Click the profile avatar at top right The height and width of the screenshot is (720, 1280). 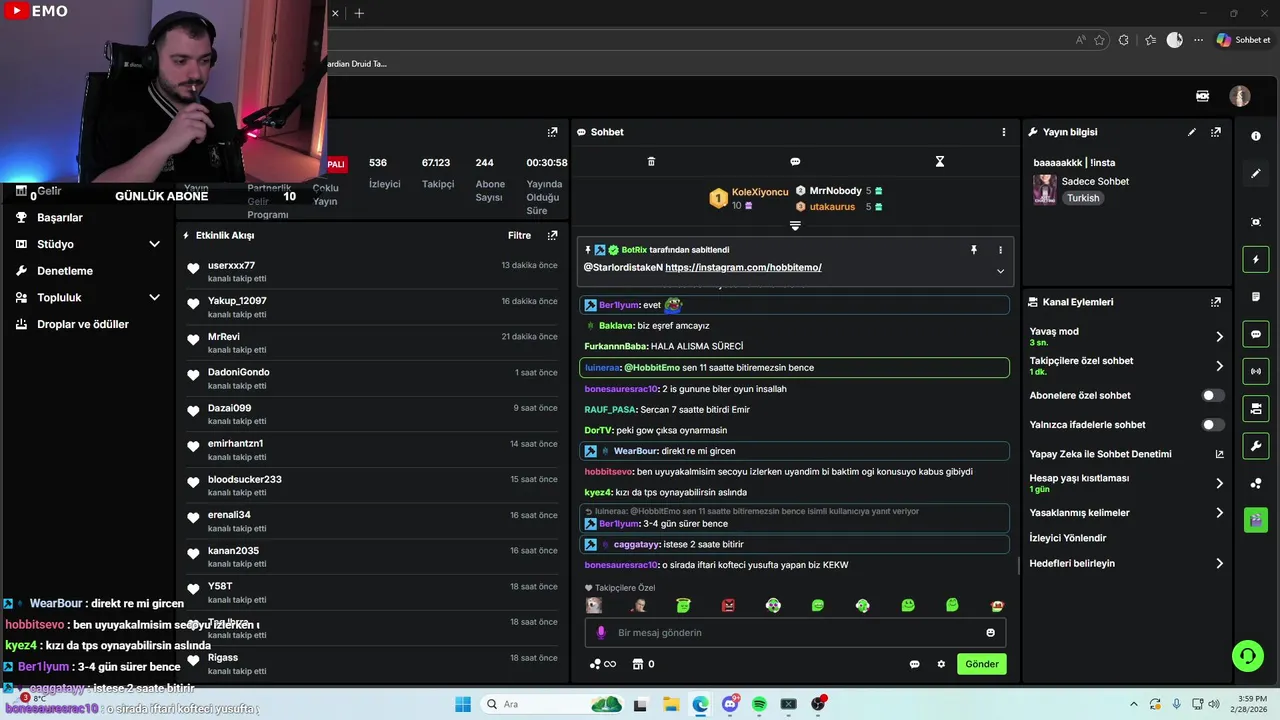coord(1240,96)
